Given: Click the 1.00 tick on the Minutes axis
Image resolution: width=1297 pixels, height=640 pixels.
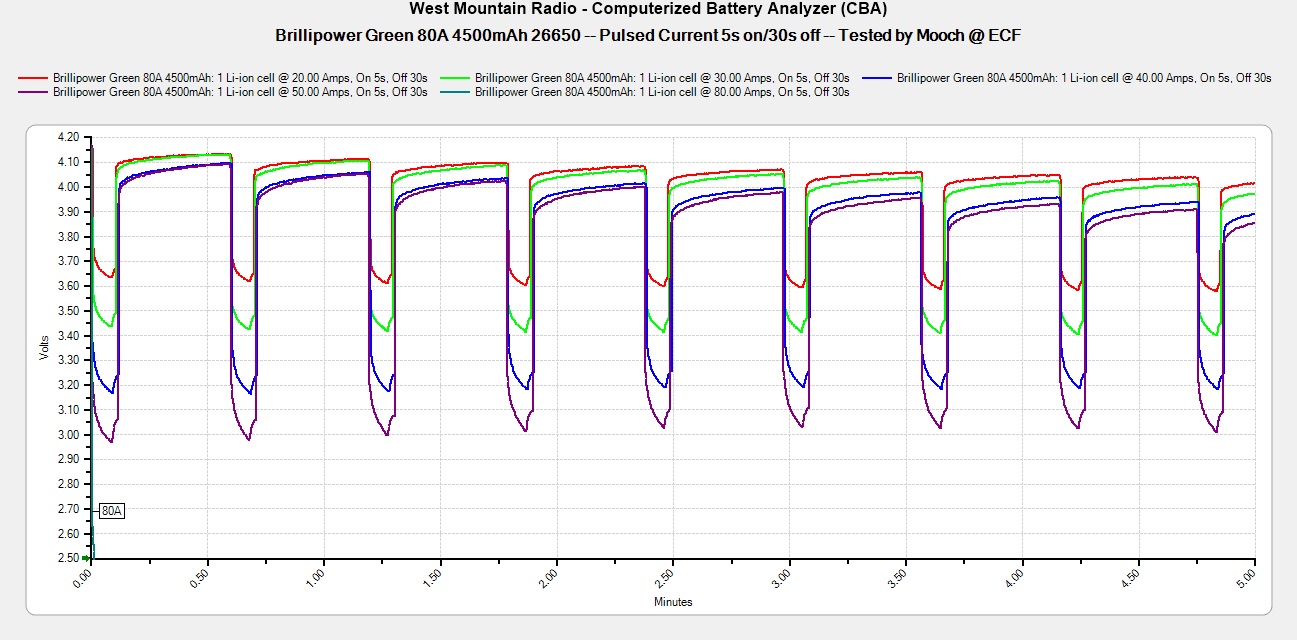Looking at the screenshot, I should point(318,579).
